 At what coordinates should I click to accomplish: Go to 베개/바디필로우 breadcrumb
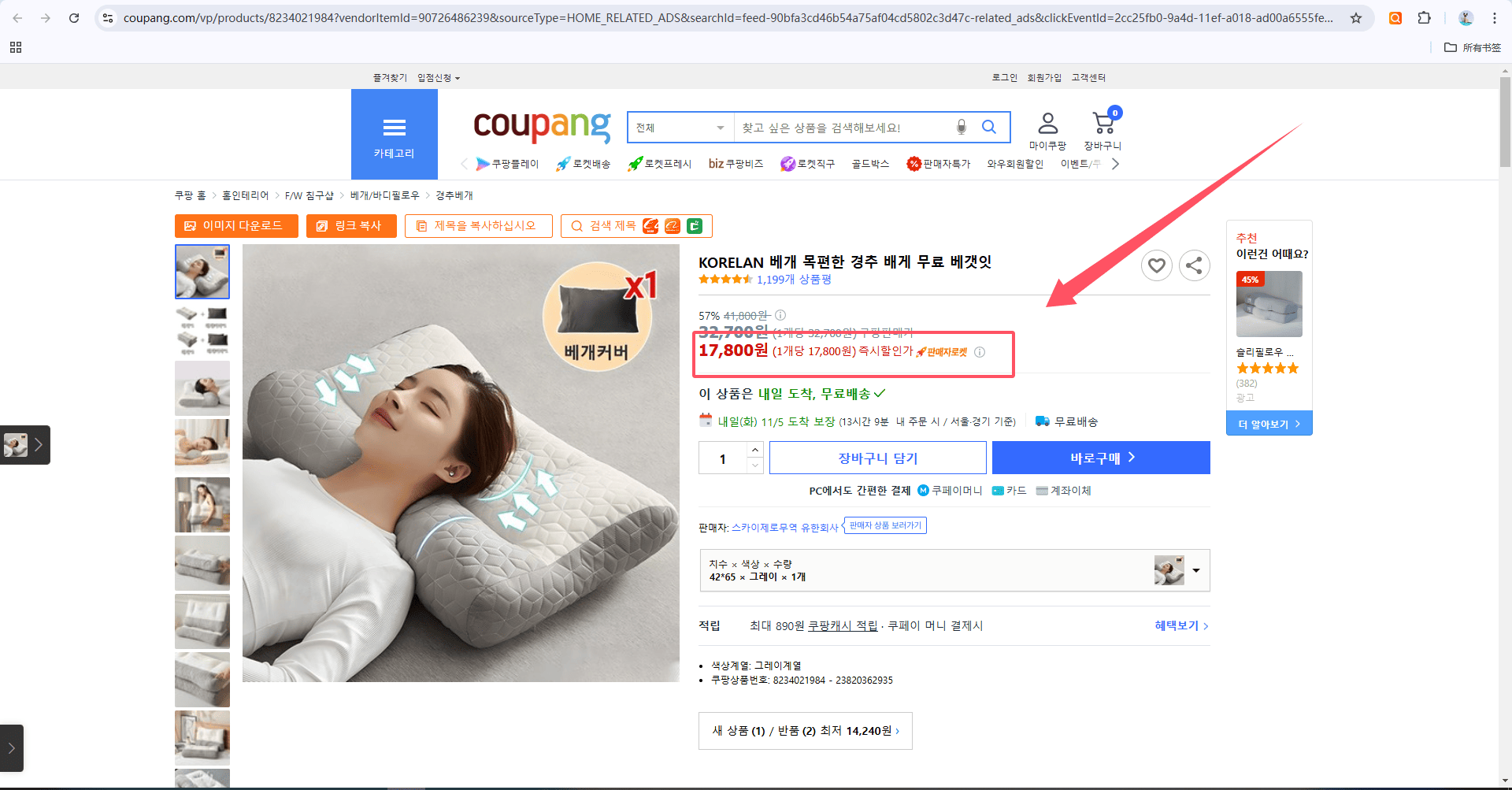coord(385,195)
